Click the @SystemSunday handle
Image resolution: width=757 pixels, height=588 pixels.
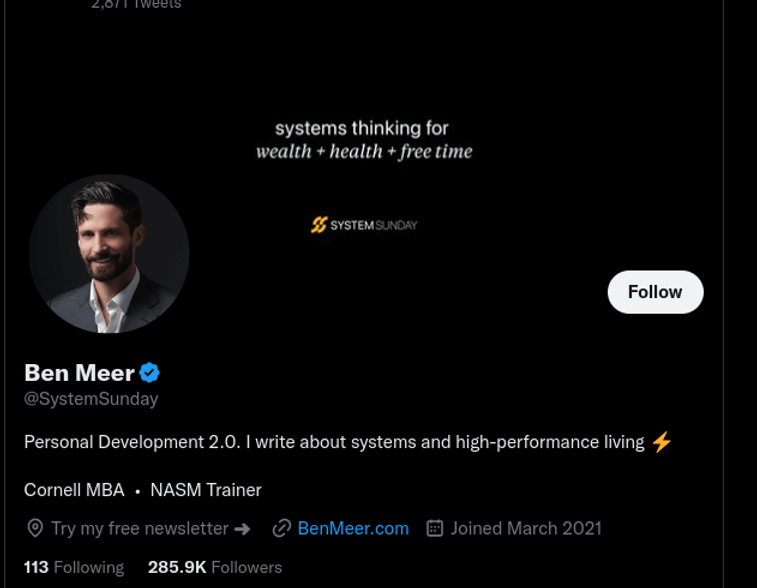pos(91,399)
